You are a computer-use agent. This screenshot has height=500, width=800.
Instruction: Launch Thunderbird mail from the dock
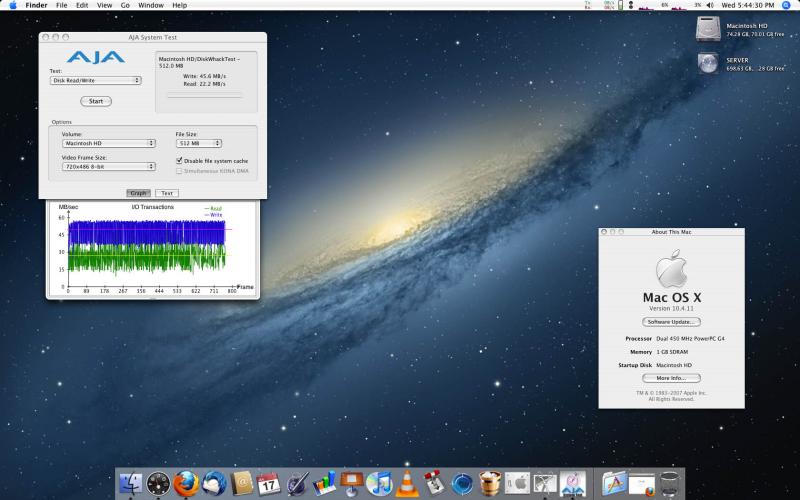(x=214, y=483)
